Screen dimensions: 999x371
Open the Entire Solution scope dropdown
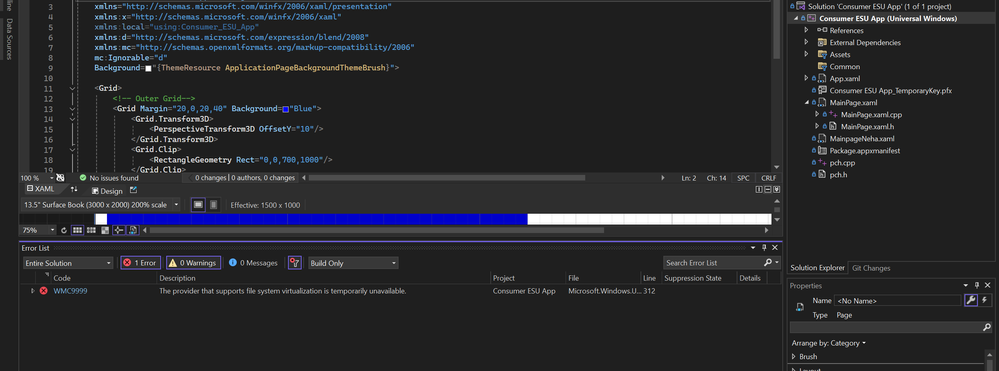click(68, 263)
